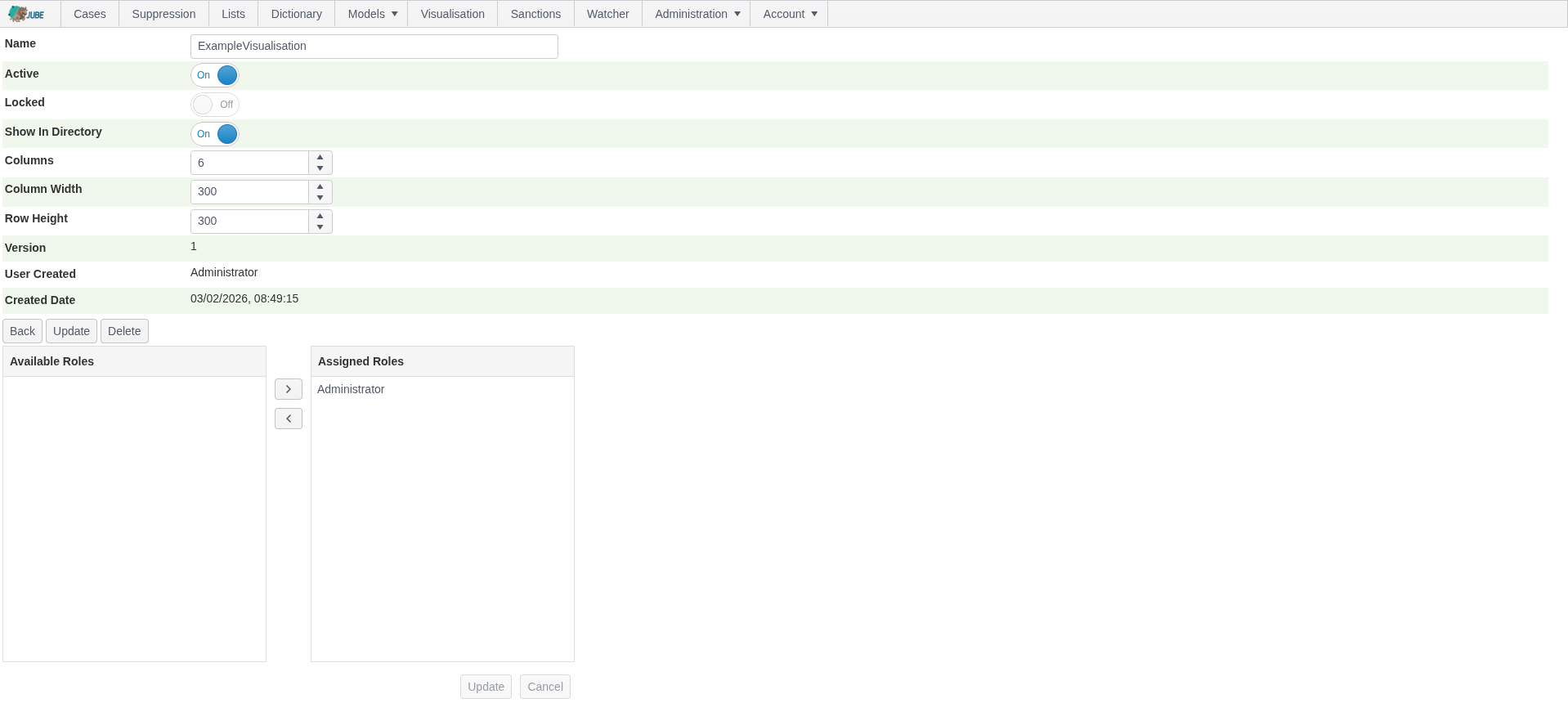1568x712 pixels.
Task: Move role to Assigned with right arrow
Action: (x=289, y=389)
